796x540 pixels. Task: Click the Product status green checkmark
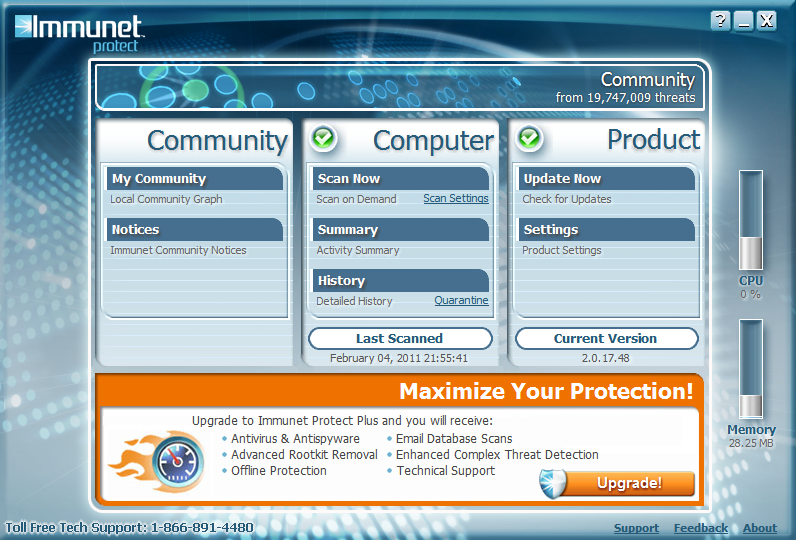point(529,138)
